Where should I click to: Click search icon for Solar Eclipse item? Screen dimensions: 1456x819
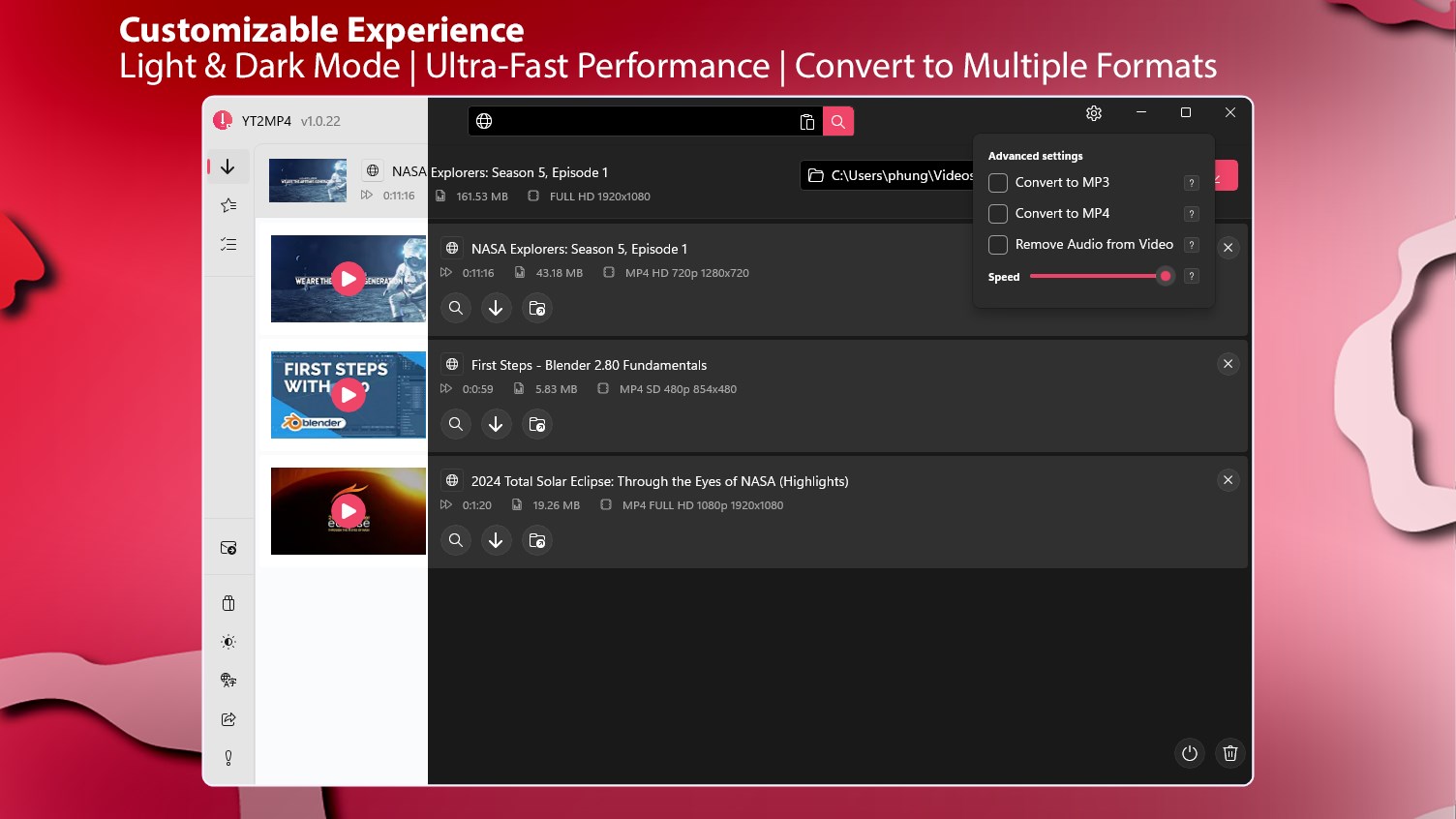(456, 540)
